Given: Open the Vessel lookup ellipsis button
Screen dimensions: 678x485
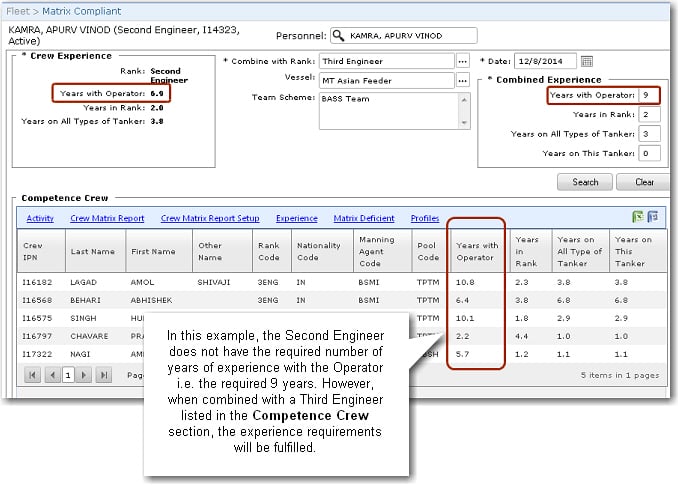Looking at the screenshot, I should pyautogui.click(x=462, y=79).
